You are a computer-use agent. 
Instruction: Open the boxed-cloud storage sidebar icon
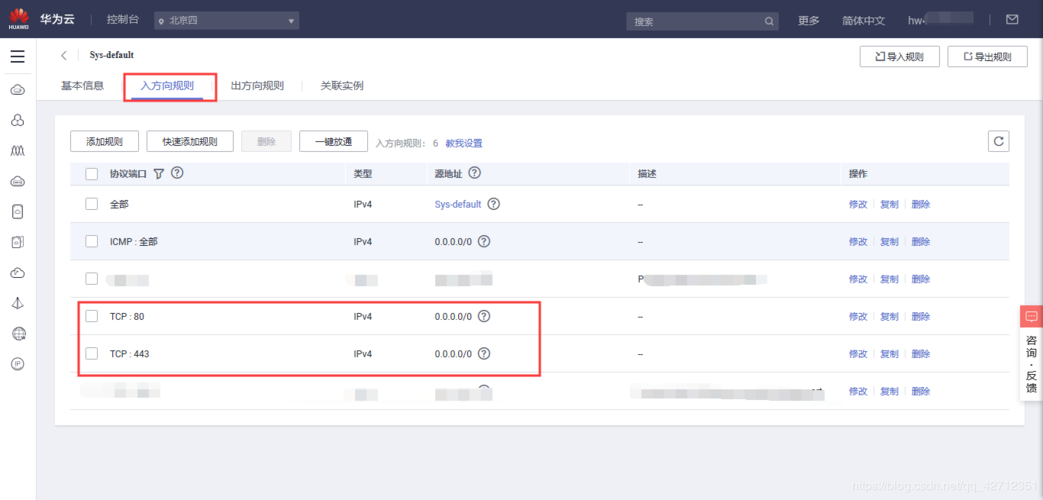pyautogui.click(x=18, y=211)
